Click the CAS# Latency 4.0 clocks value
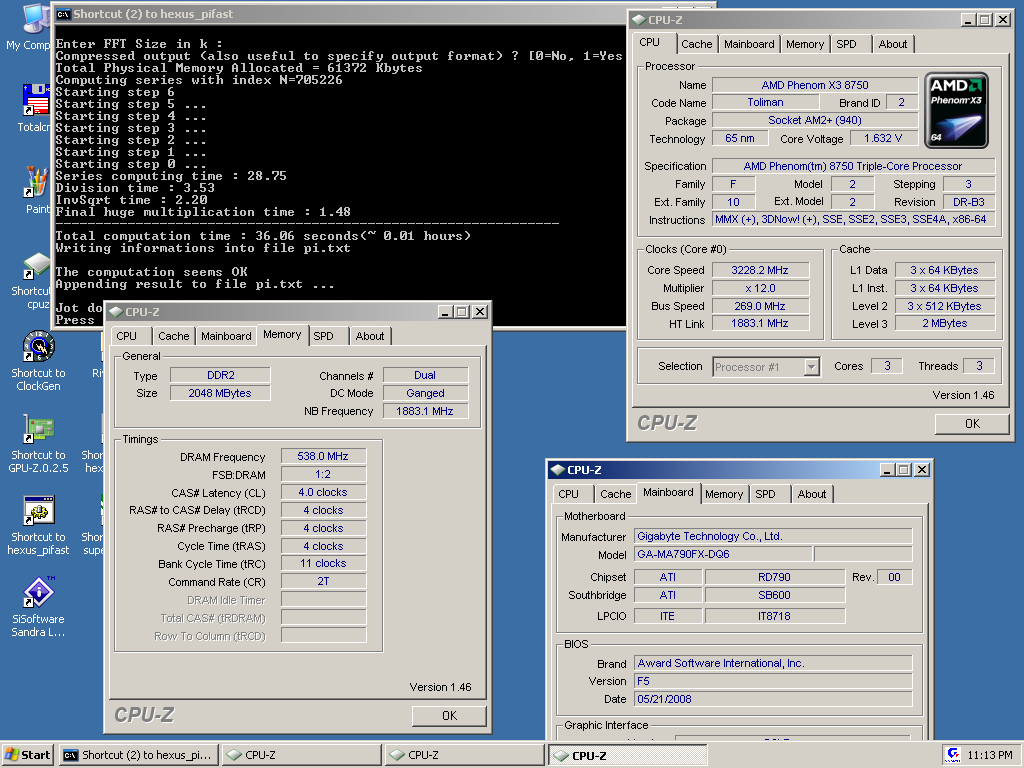 click(323, 492)
